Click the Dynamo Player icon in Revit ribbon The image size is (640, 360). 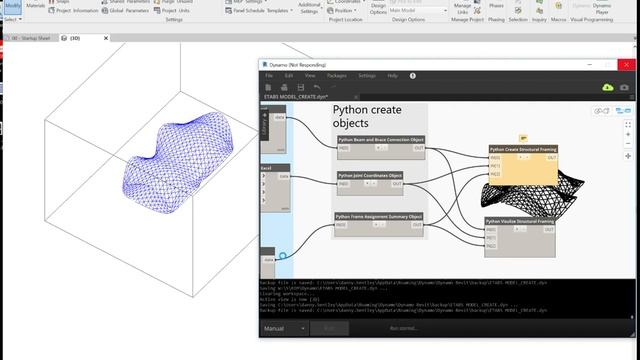point(602,8)
